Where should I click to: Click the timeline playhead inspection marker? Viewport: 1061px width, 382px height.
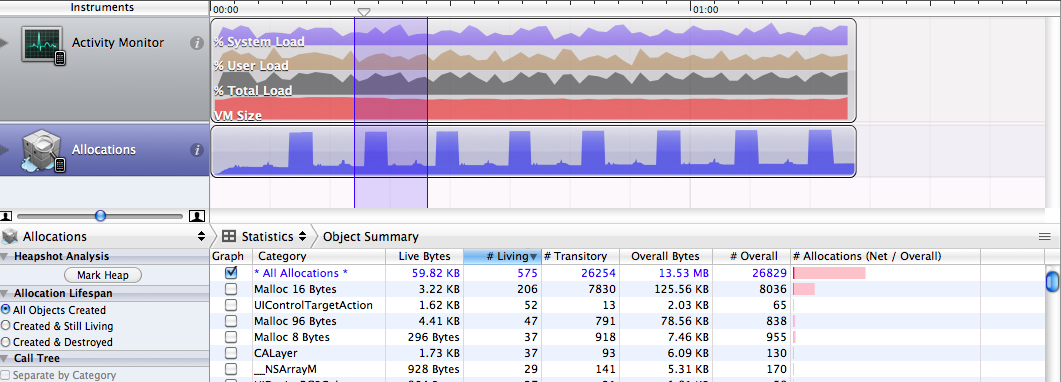(x=363, y=12)
